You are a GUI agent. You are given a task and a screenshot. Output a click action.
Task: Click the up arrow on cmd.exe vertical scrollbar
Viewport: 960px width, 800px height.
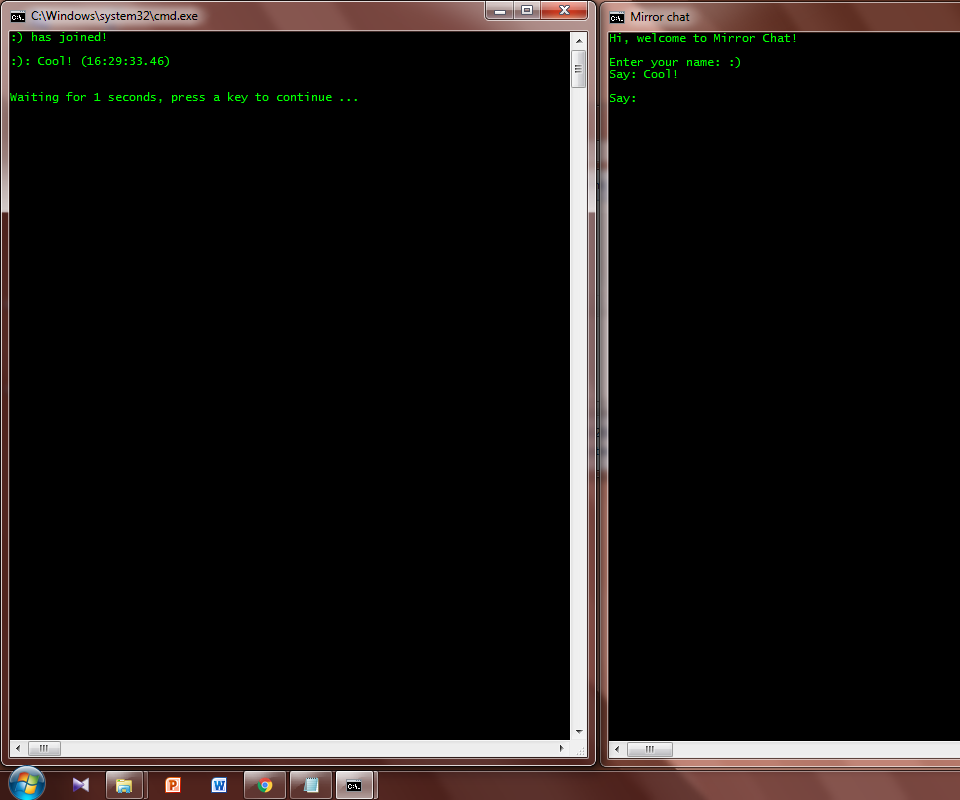point(578,39)
